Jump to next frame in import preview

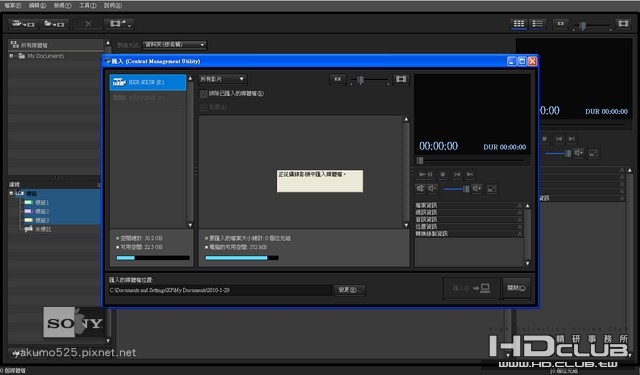tap(470, 175)
